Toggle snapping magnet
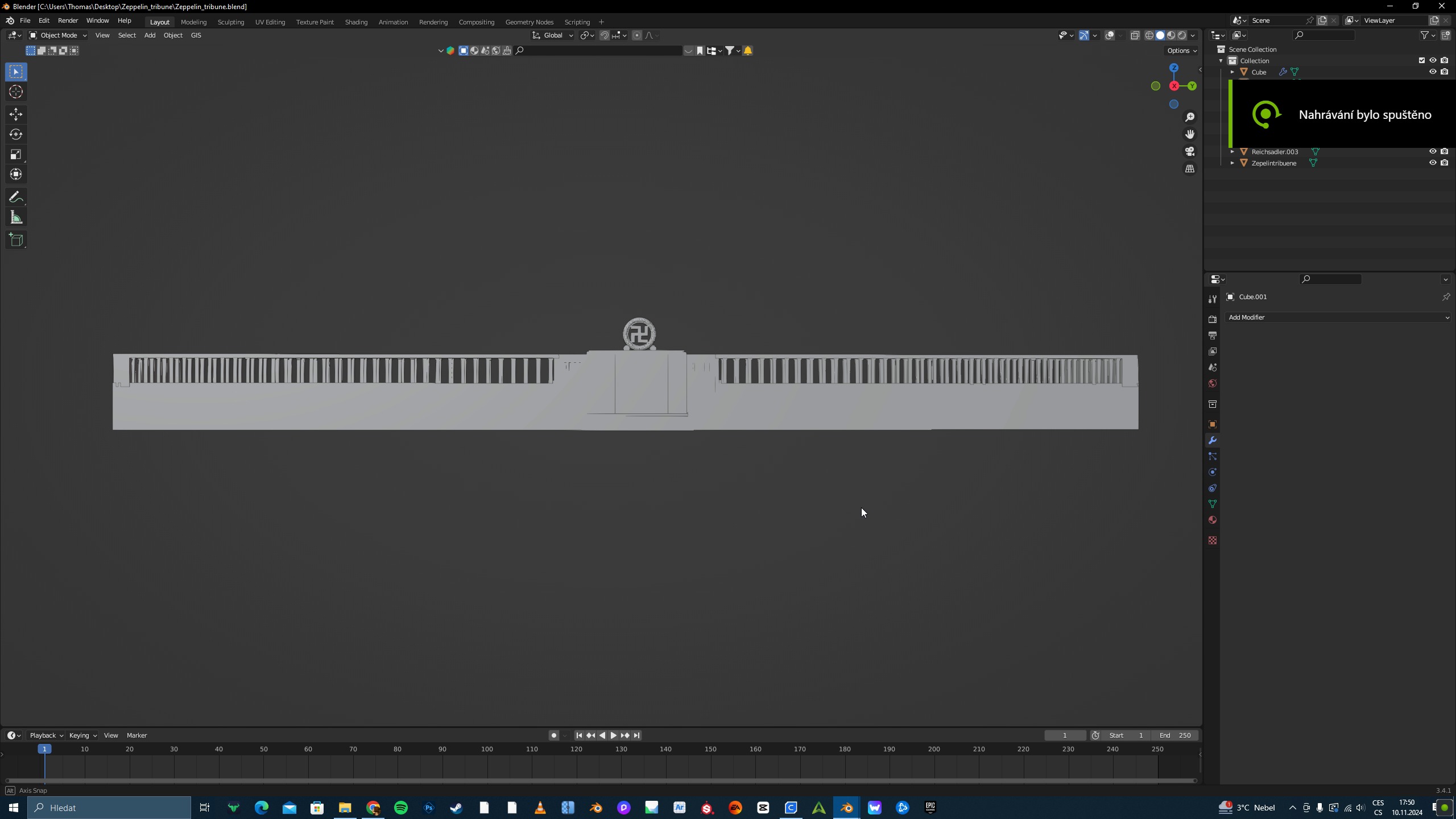This screenshot has width=1456, height=819. tap(605, 35)
